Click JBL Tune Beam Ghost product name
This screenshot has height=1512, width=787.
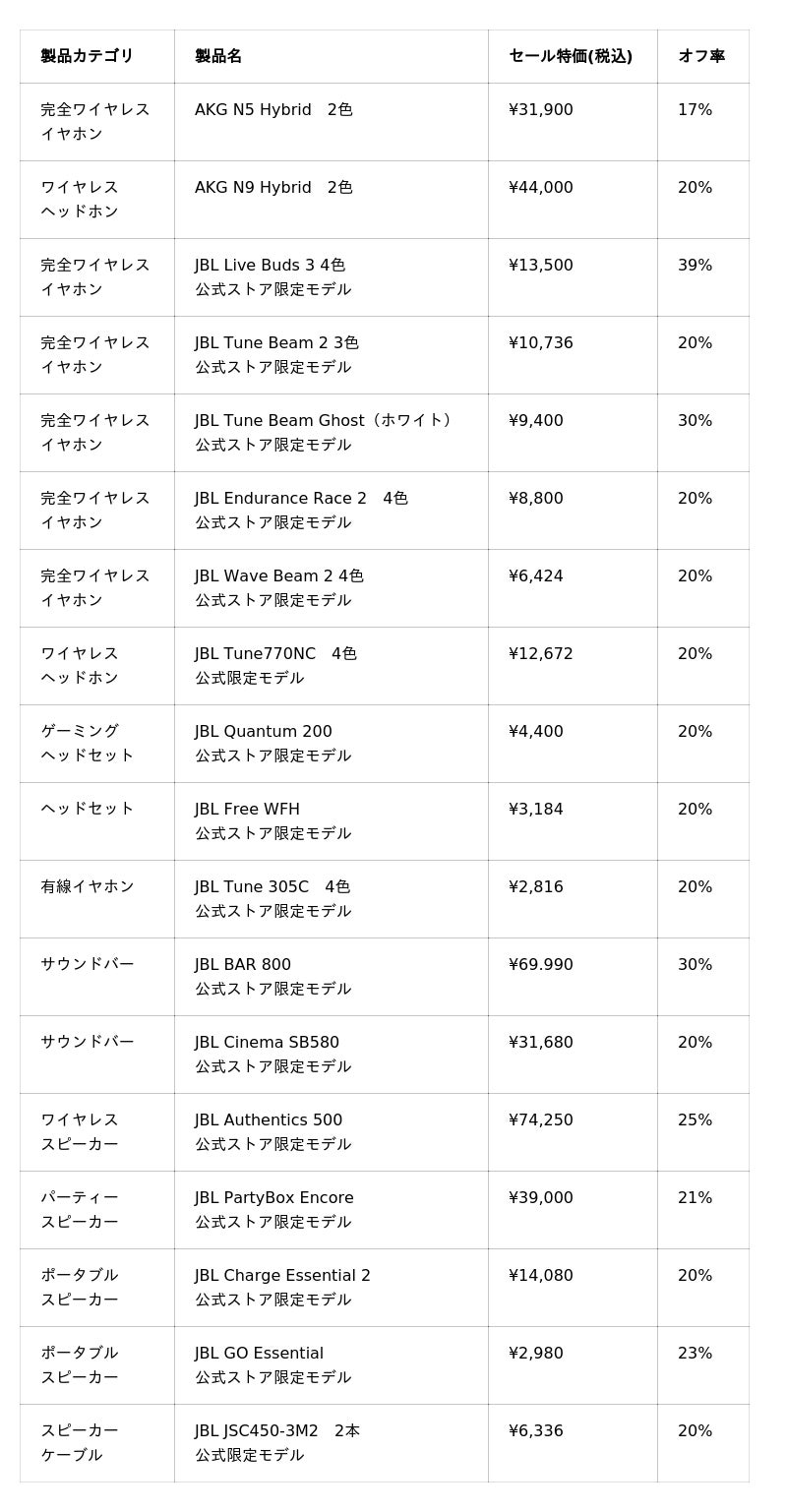(x=325, y=421)
